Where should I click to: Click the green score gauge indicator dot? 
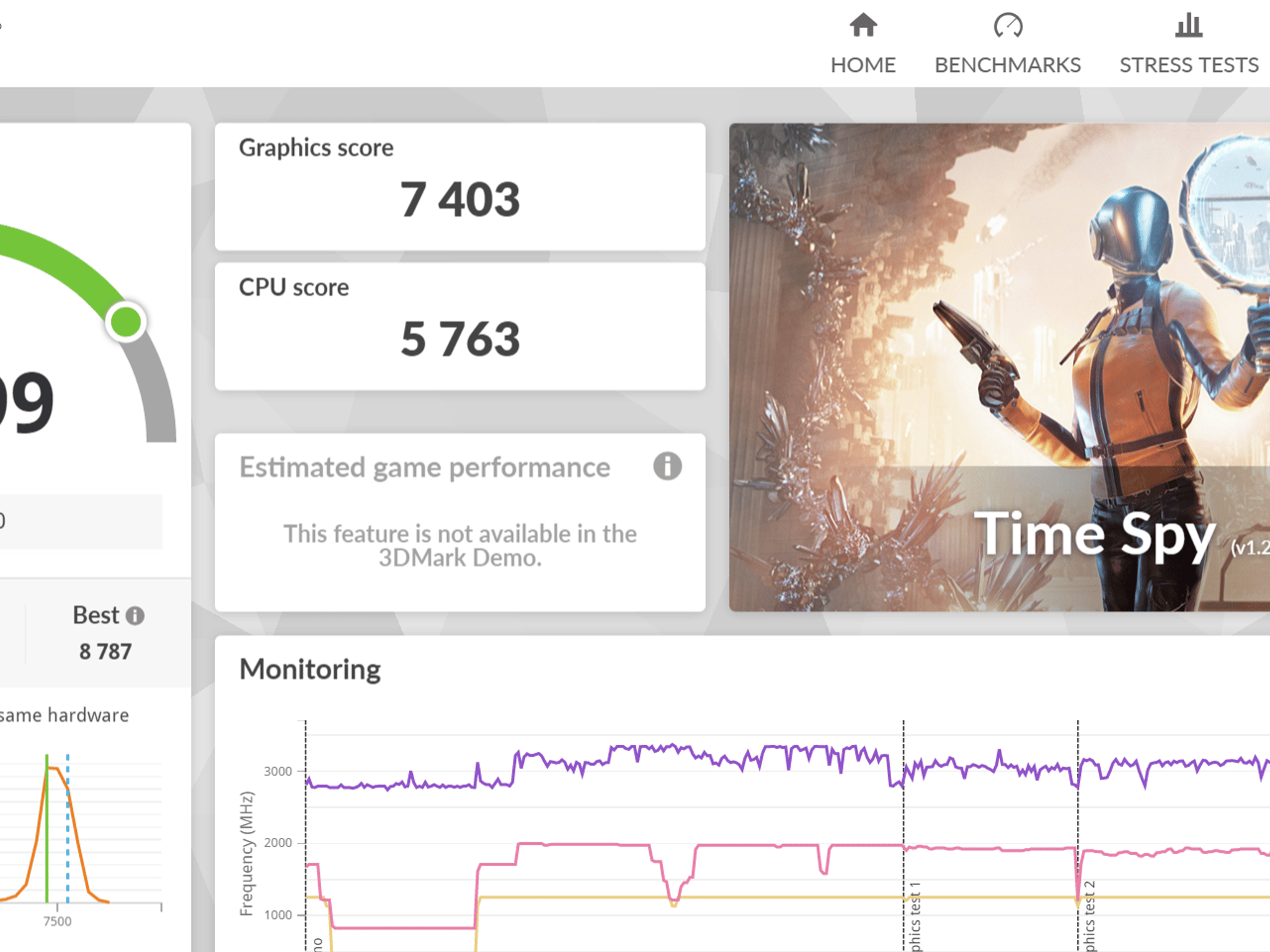tap(126, 322)
